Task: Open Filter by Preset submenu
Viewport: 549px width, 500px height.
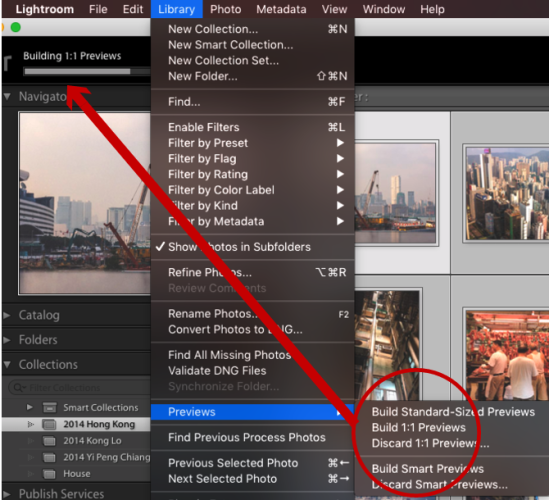Action: (252, 143)
